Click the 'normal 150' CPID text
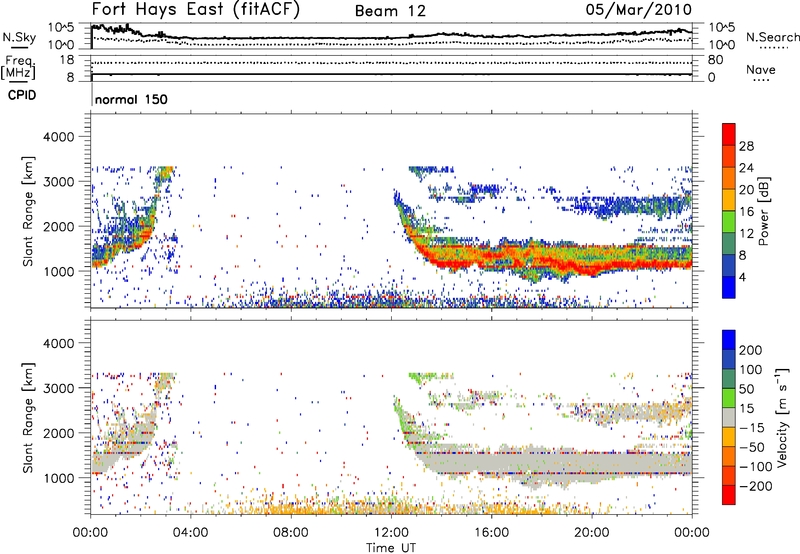 pos(131,99)
